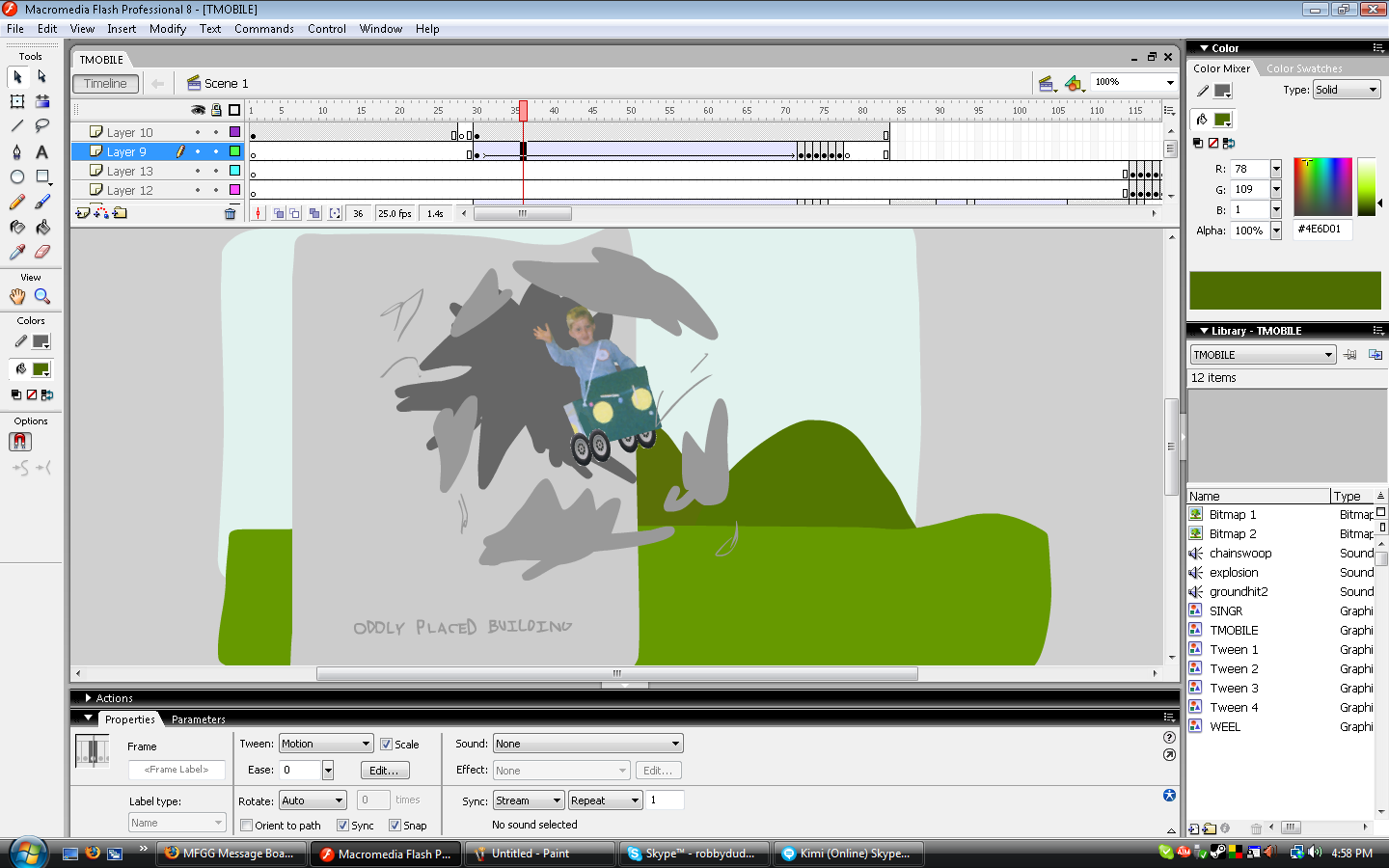Image resolution: width=1389 pixels, height=868 pixels.
Task: Switch to the Color Swatches tab
Action: (x=1303, y=68)
